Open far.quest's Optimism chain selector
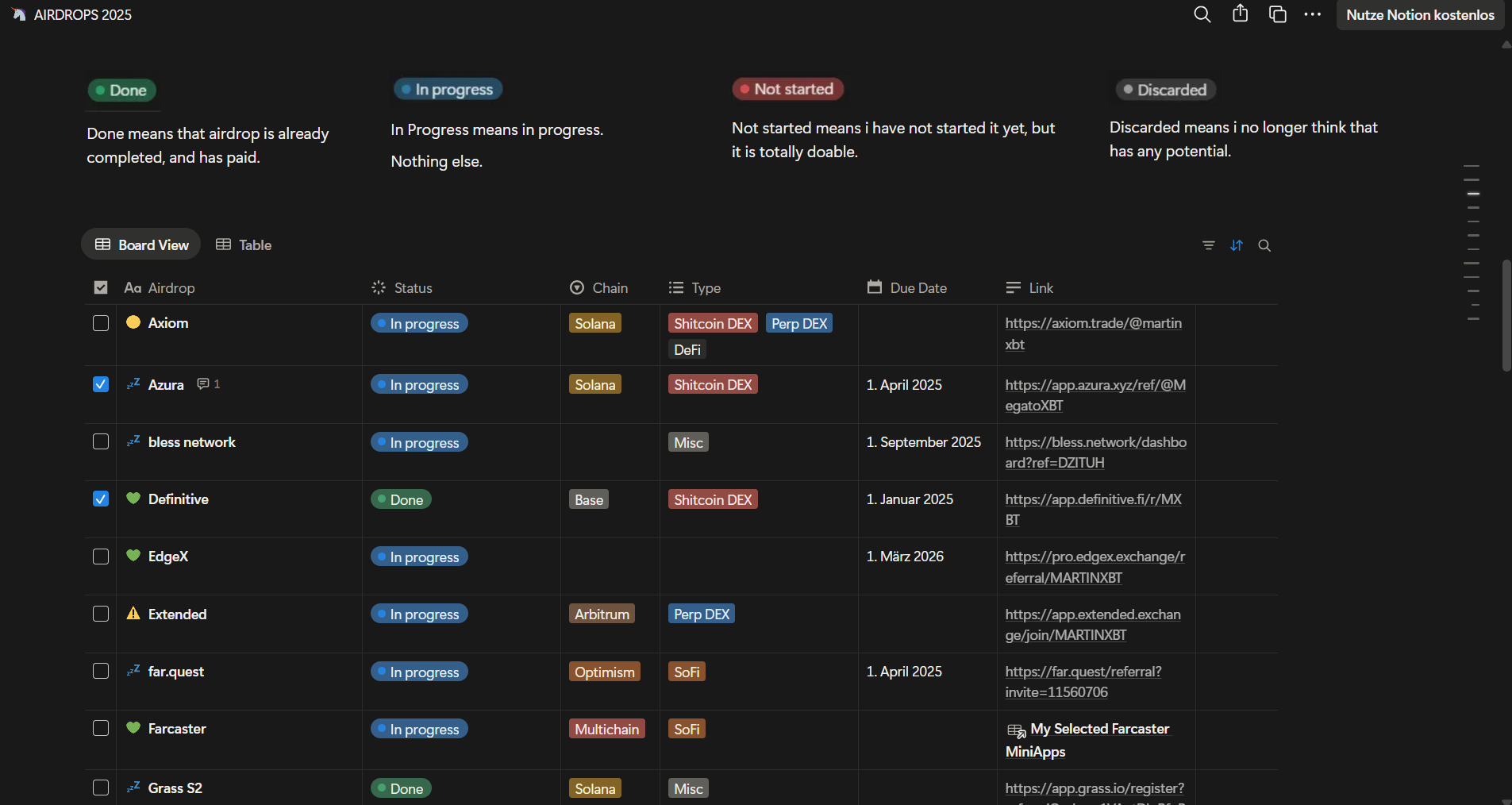Image resolution: width=1512 pixels, height=805 pixels. 605,672
